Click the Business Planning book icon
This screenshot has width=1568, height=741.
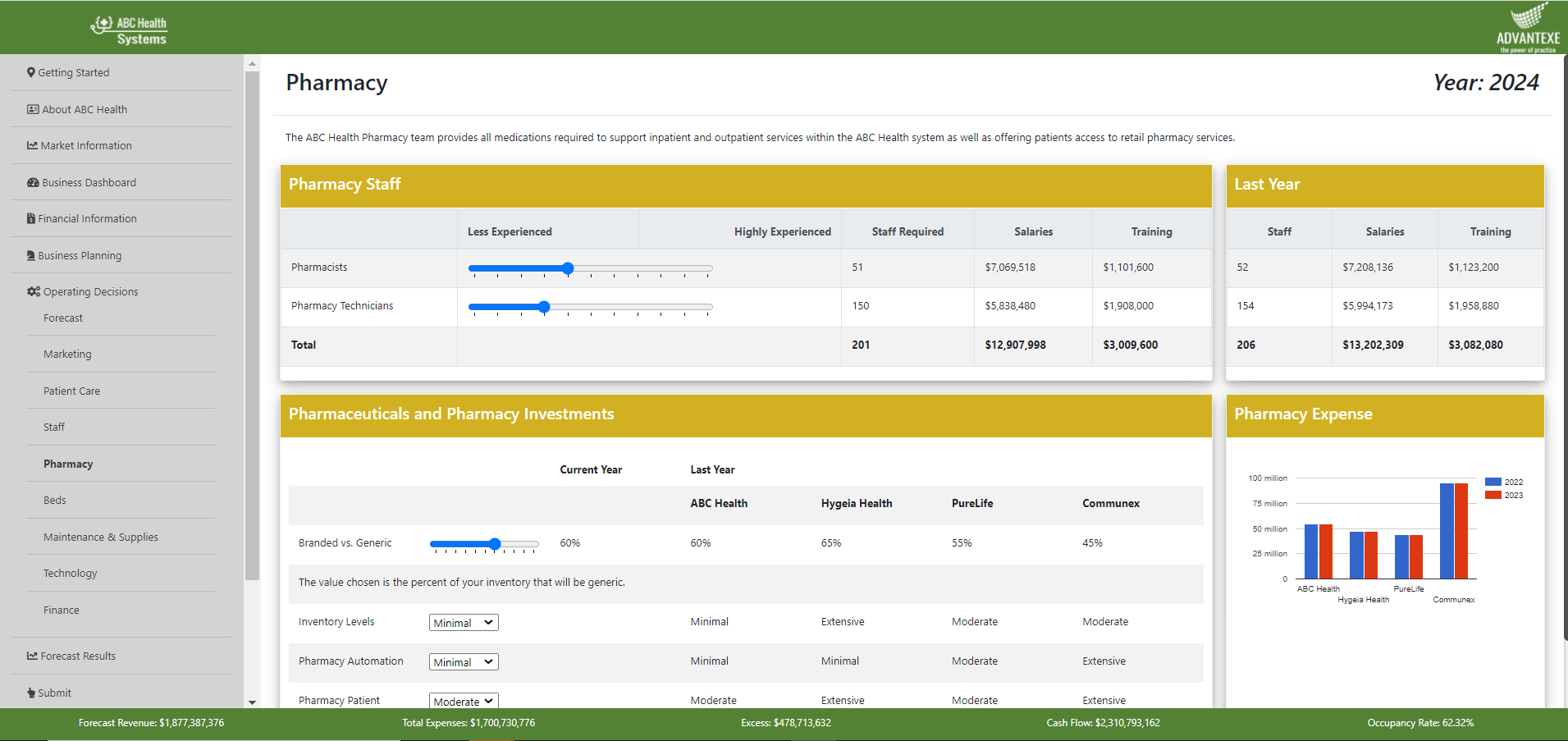30,254
